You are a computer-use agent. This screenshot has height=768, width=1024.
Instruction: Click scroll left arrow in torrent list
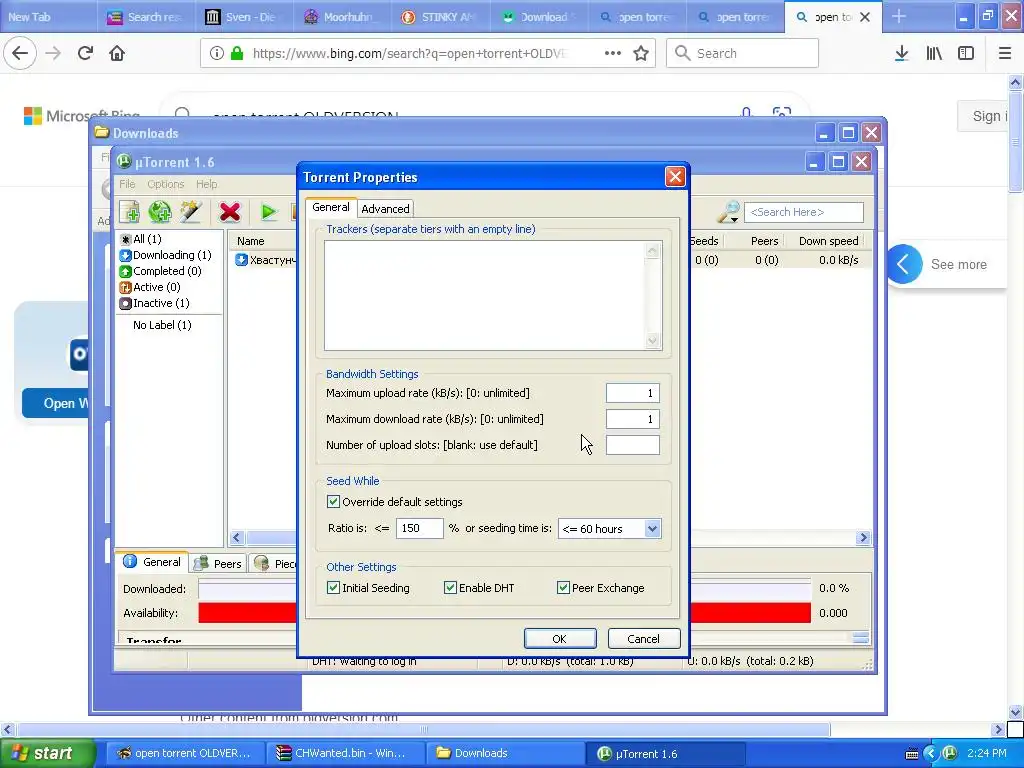click(x=237, y=537)
